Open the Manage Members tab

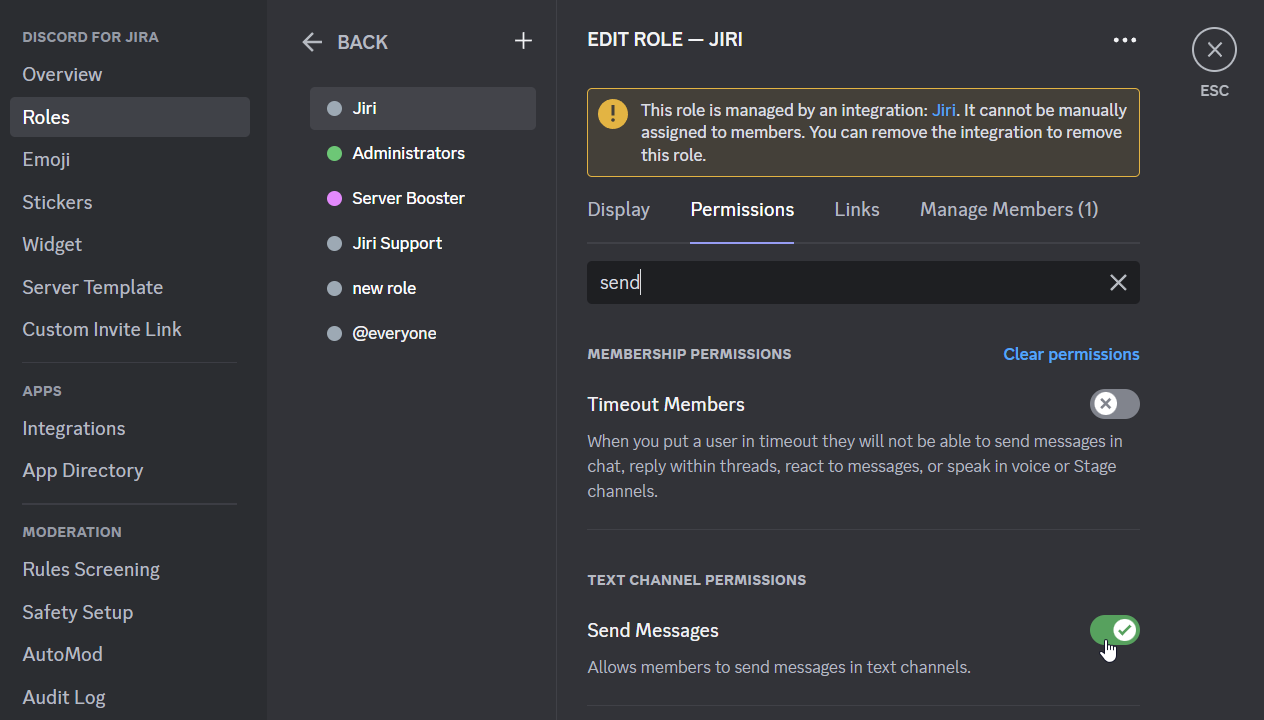[x=1008, y=209]
